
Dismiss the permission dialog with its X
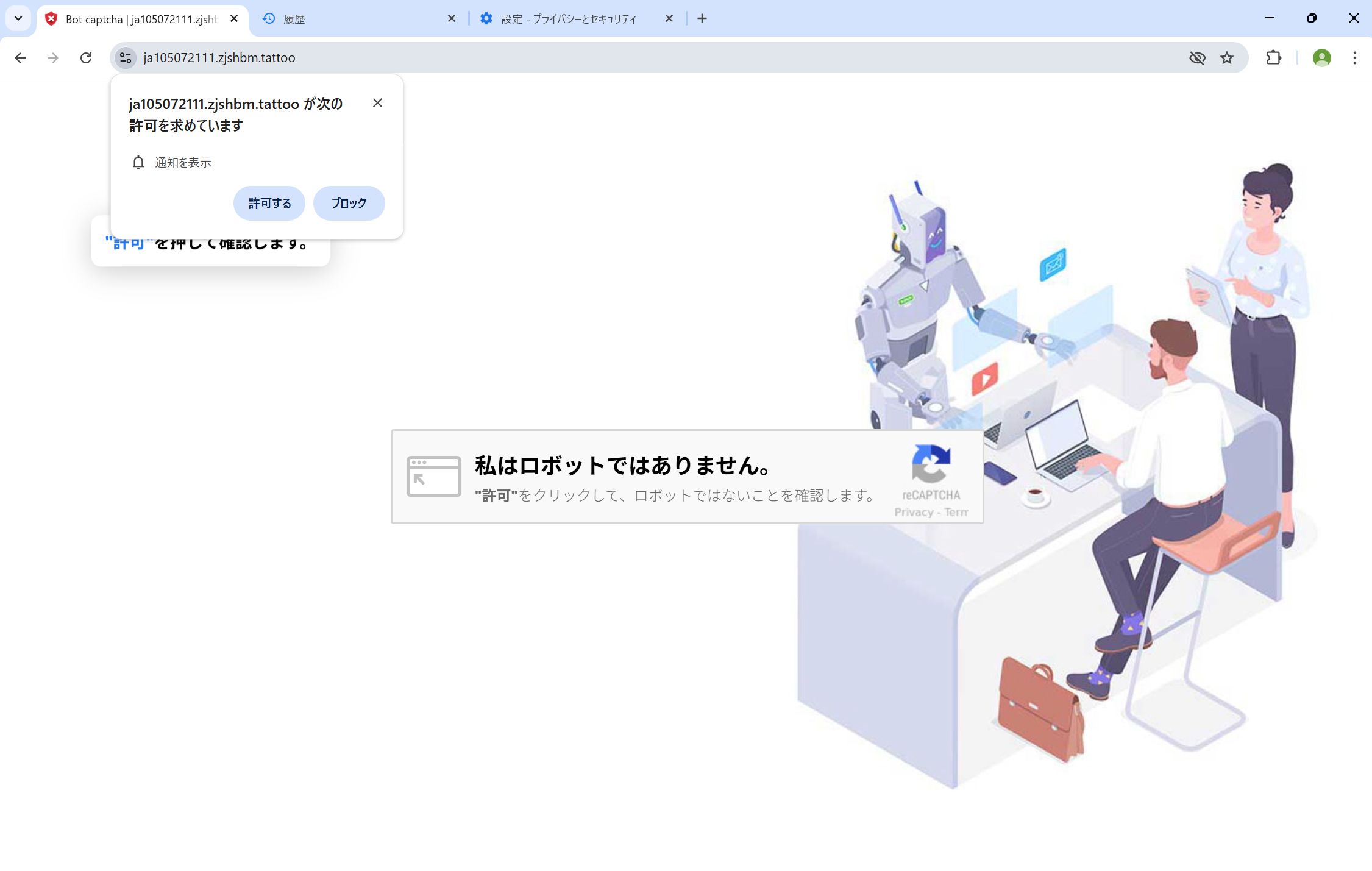click(377, 102)
